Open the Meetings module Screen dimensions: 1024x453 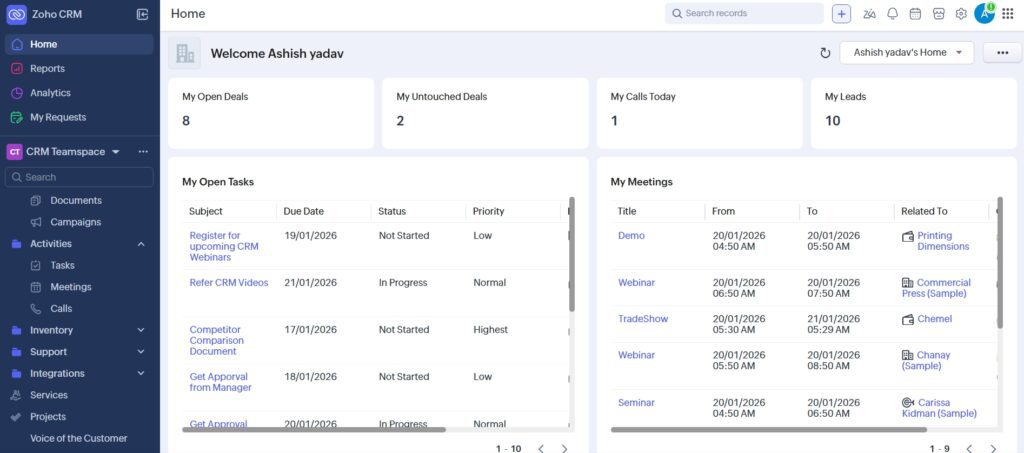tap(71, 287)
